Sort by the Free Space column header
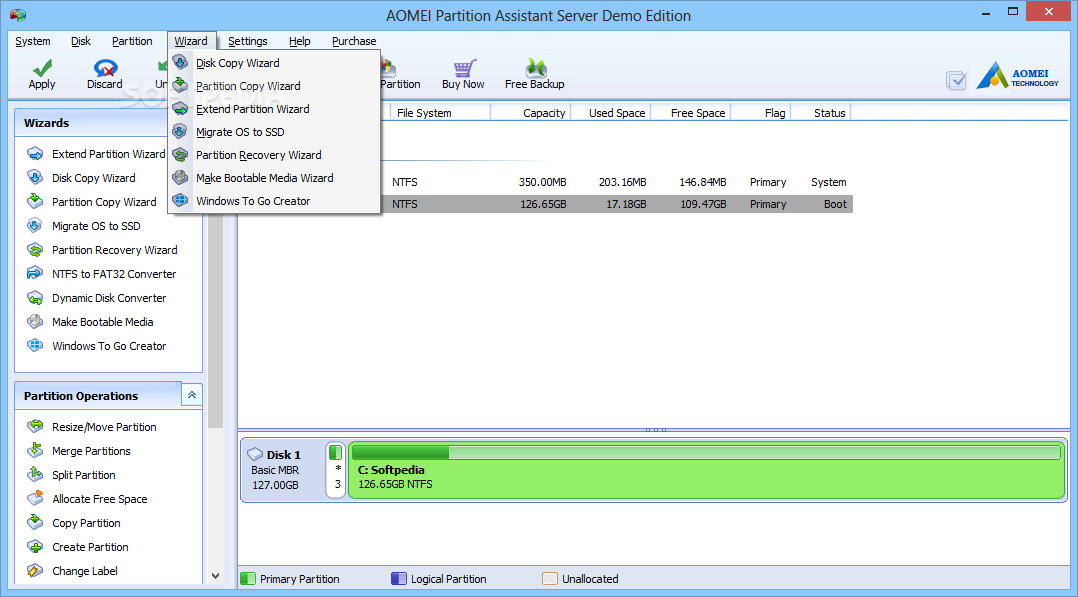 pyautogui.click(x=691, y=112)
